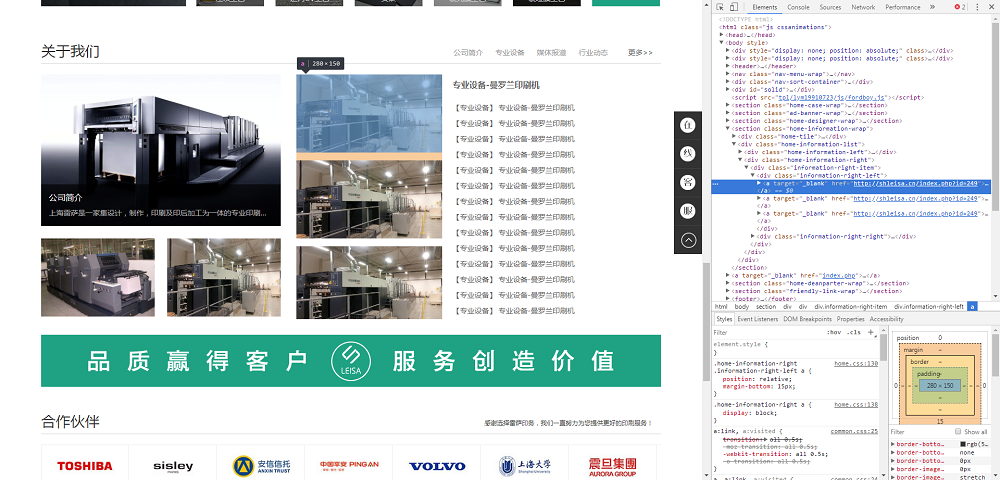Select the 媒体报道 tab in About Us
The width and height of the screenshot is (1000, 480).
(x=551, y=53)
